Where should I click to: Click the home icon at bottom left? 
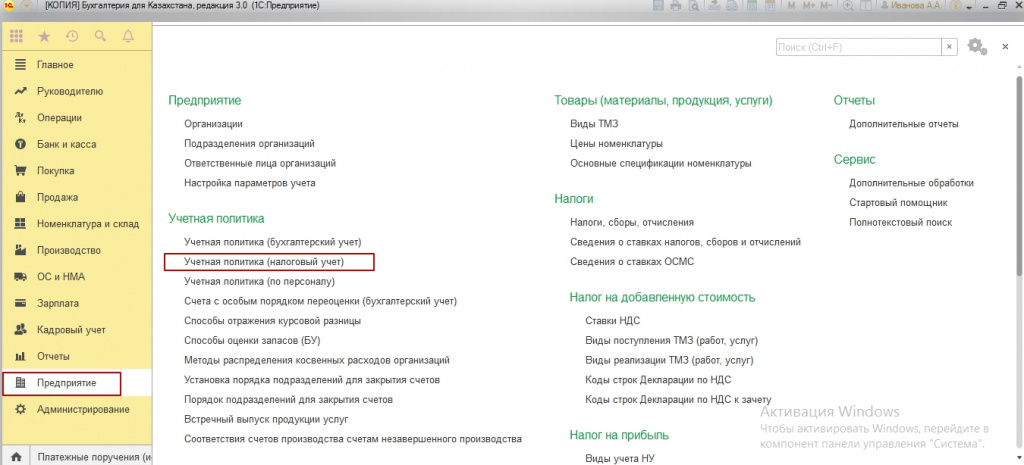tap(16, 457)
